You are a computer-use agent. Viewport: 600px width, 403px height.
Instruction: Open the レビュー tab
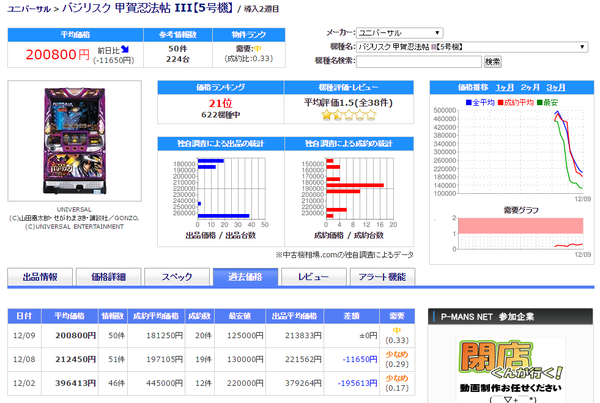click(314, 277)
